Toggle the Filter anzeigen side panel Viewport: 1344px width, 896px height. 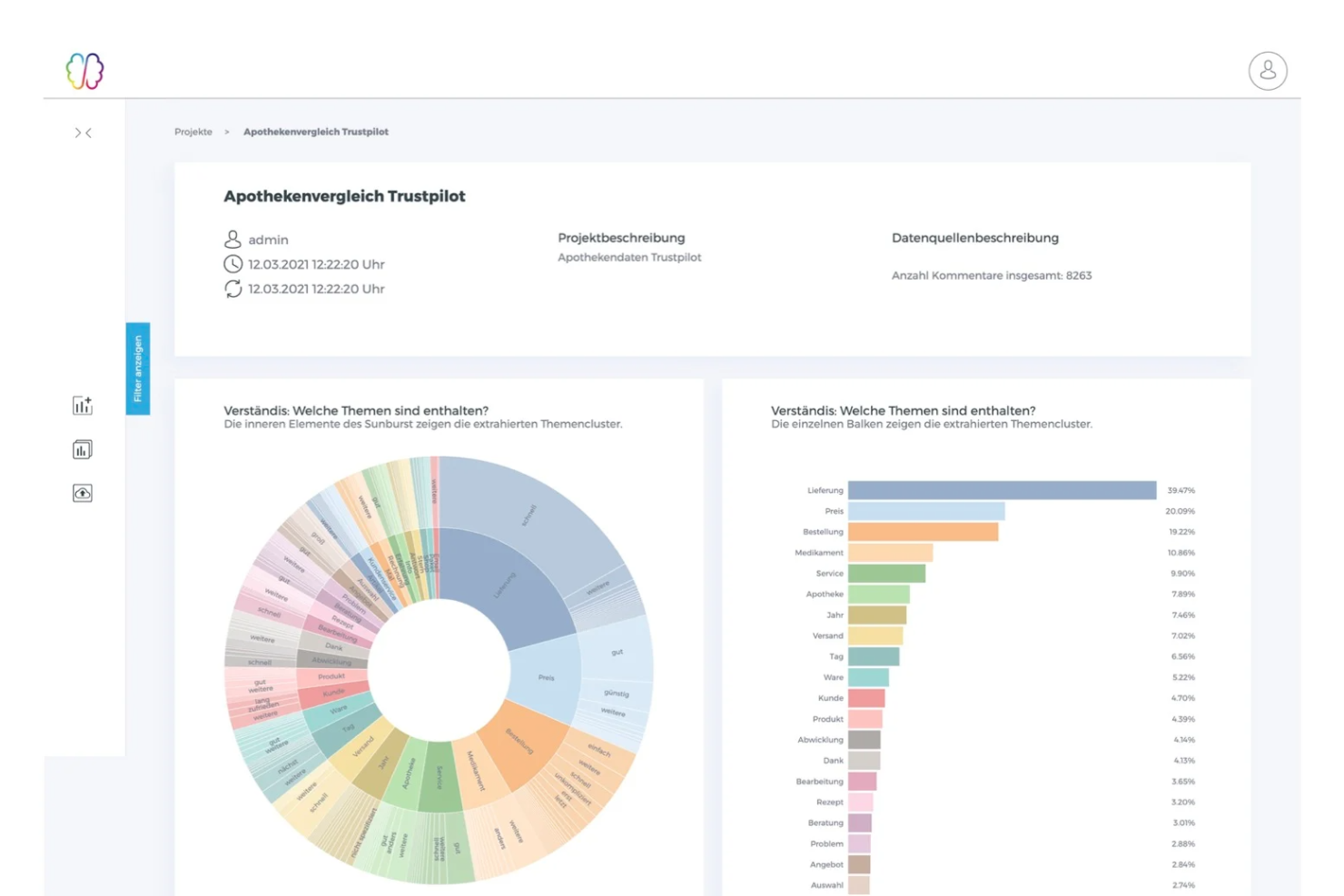[x=138, y=369]
